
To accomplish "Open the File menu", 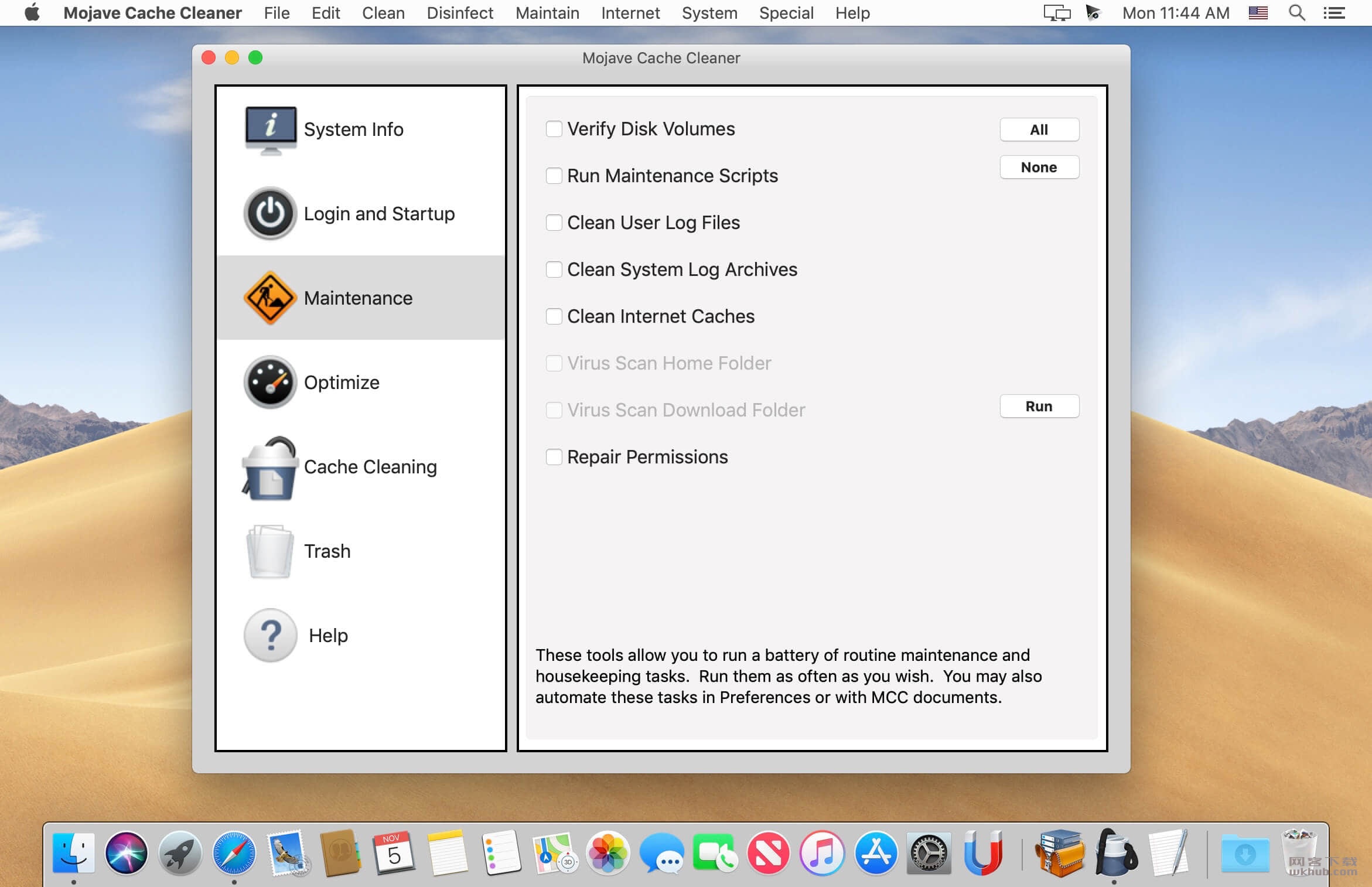I will [277, 13].
